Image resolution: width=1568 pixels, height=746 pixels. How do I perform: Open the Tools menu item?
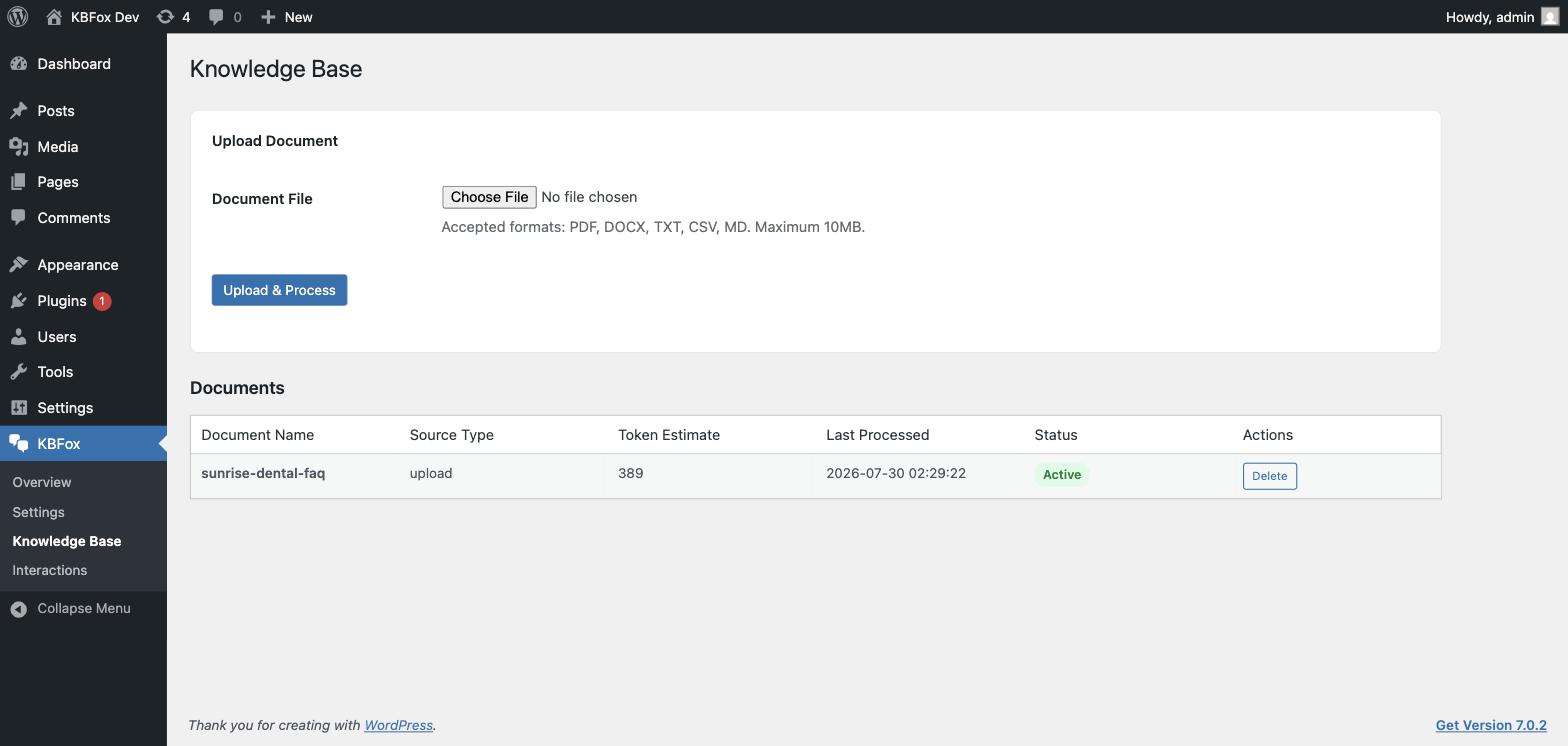tap(83, 372)
